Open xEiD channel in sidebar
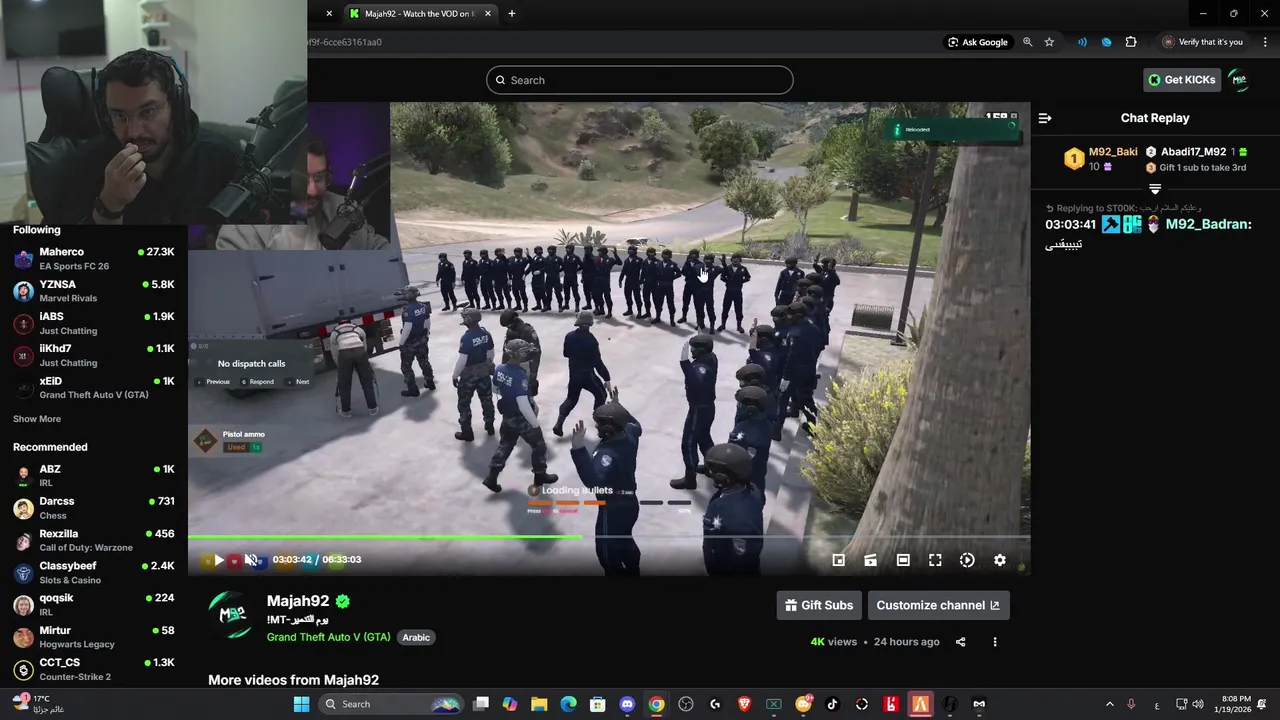Image resolution: width=1280 pixels, height=720 pixels. tap(94, 388)
